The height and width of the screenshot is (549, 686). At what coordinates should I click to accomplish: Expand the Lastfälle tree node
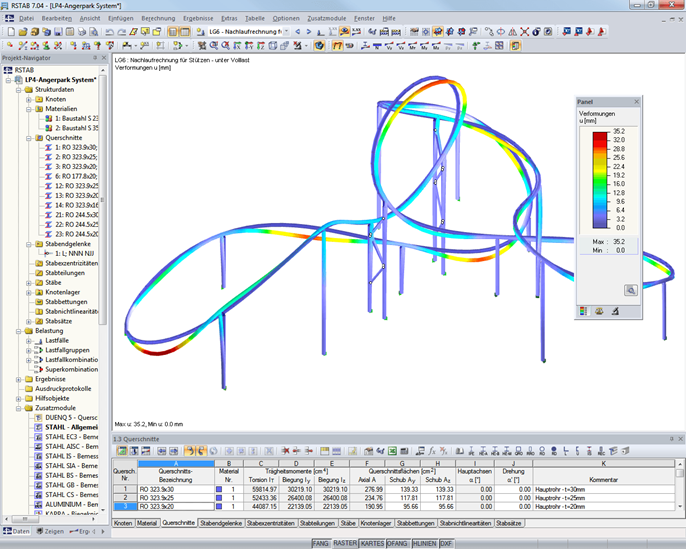pos(28,341)
